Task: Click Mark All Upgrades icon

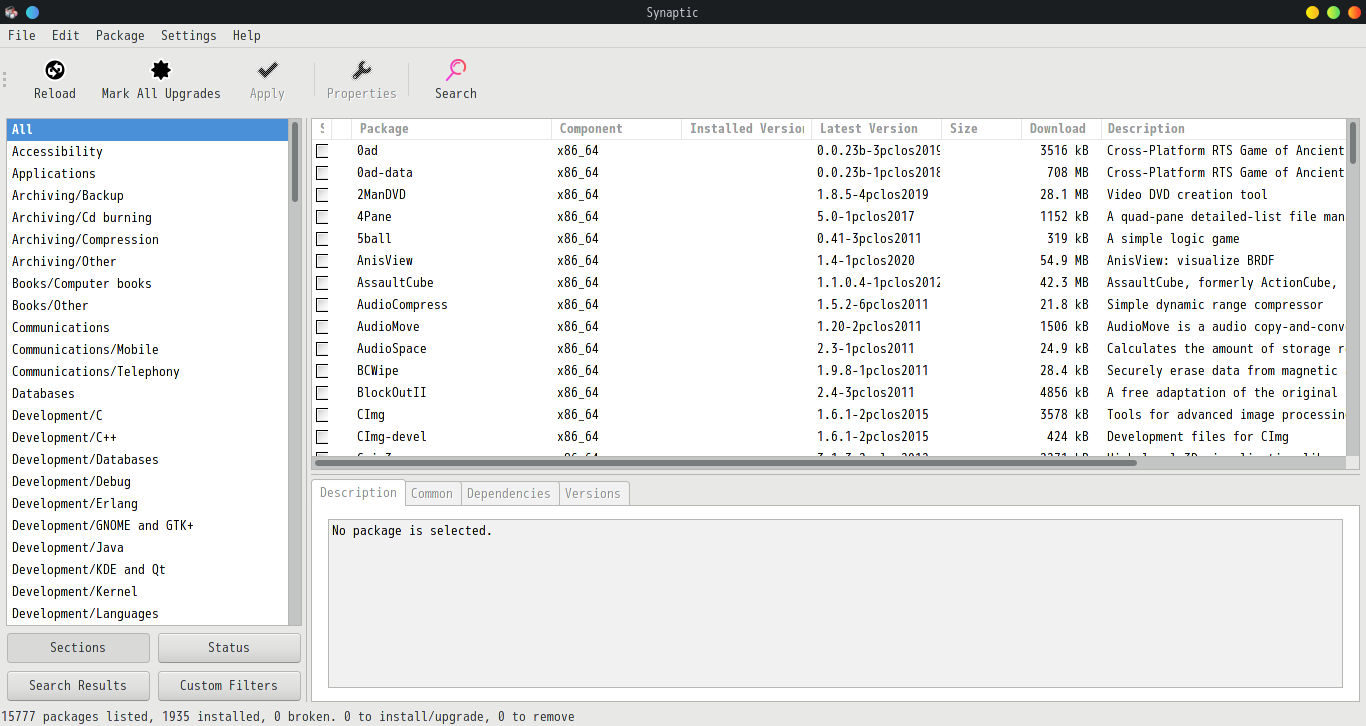Action: [161, 70]
